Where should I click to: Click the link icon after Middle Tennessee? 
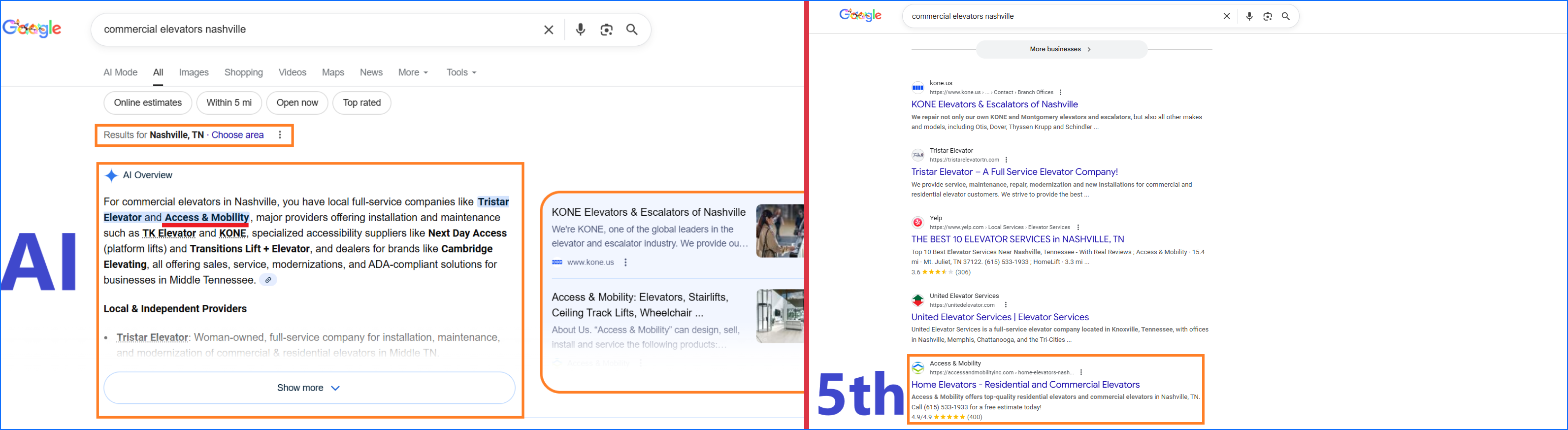(268, 280)
